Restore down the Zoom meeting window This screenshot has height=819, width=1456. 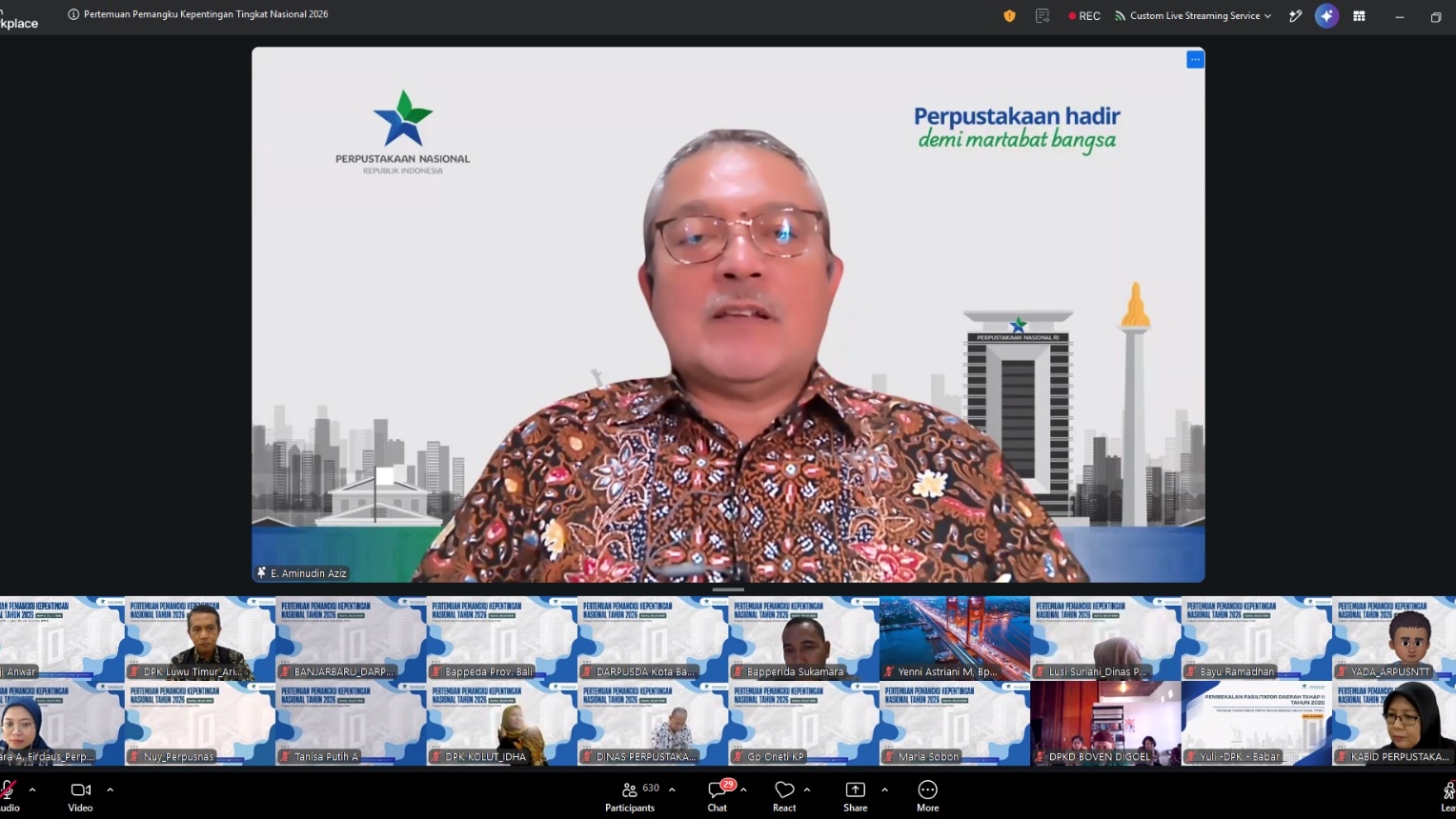coord(1436,17)
